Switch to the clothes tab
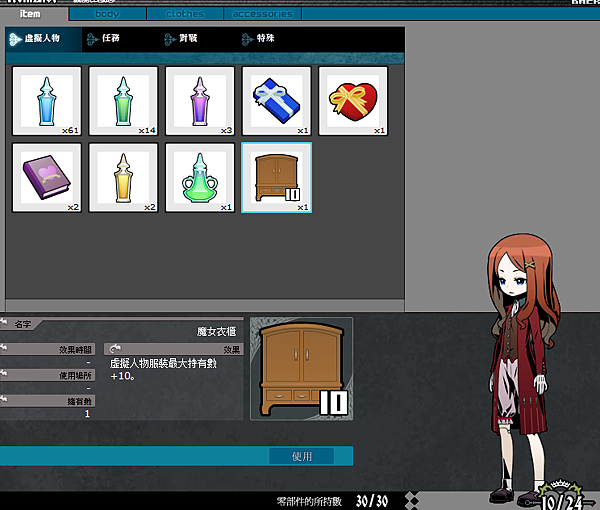600x510 pixels. click(x=185, y=14)
